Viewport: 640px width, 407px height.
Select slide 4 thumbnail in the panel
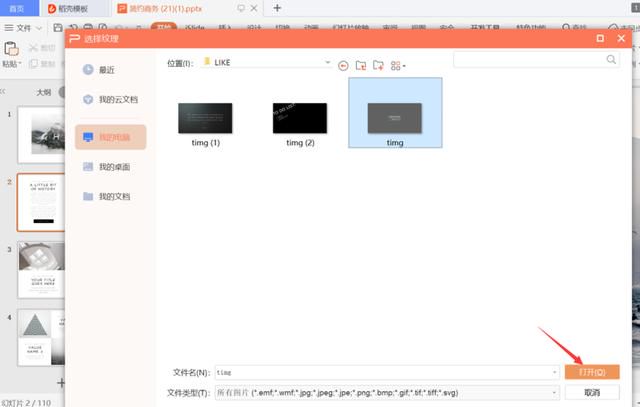click(x=41, y=337)
